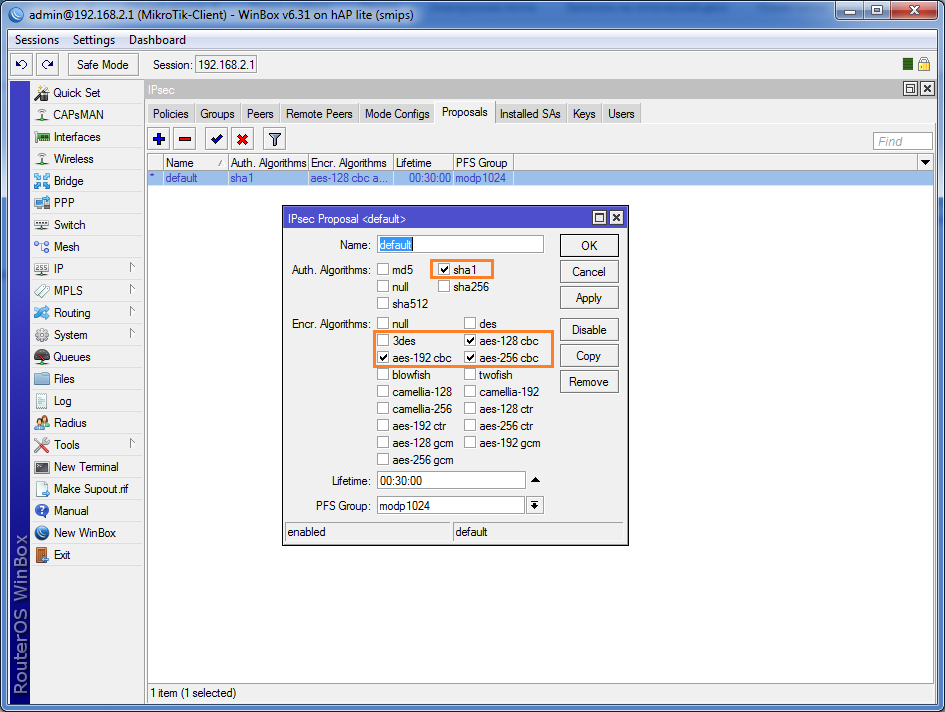The height and width of the screenshot is (712, 945).
Task: Expand the System submenu
Action: click(x=132, y=334)
